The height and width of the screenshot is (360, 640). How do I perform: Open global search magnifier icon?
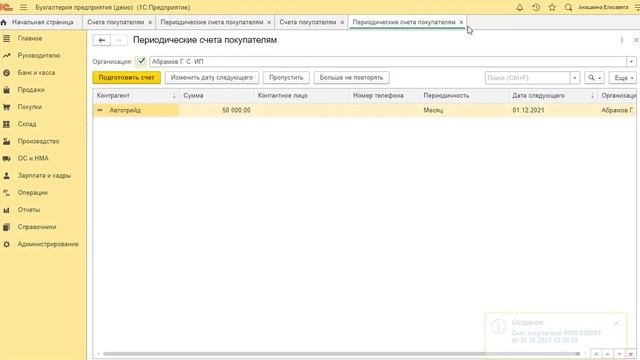[568, 7]
